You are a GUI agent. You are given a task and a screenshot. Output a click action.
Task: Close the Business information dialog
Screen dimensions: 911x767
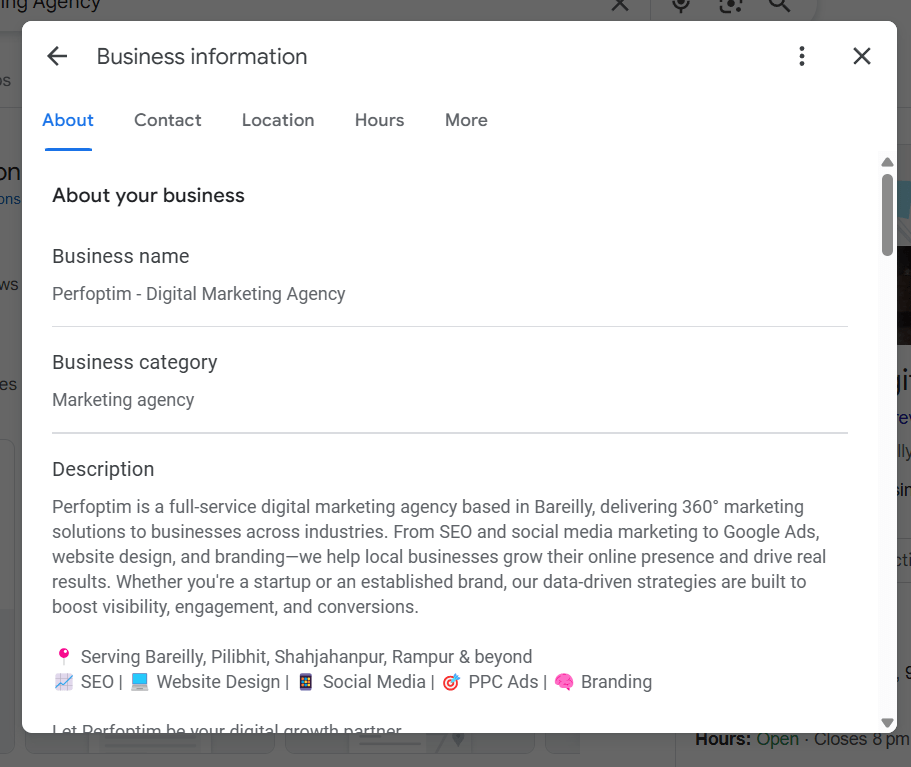click(x=862, y=56)
